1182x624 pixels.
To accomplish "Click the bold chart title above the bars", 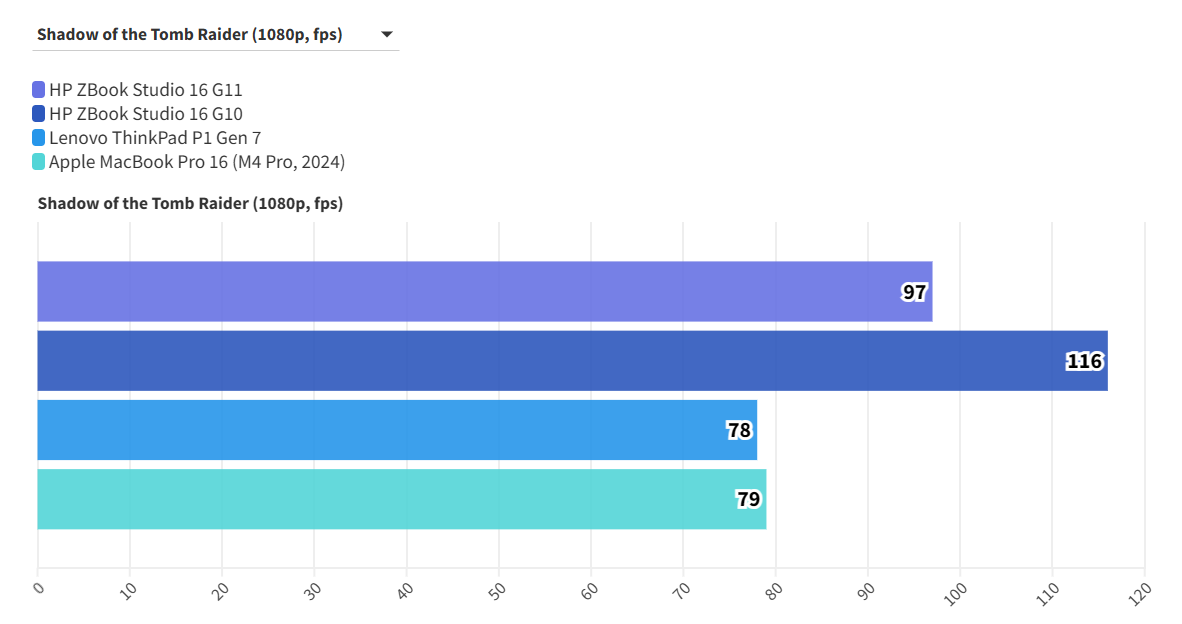I will click(x=190, y=203).
